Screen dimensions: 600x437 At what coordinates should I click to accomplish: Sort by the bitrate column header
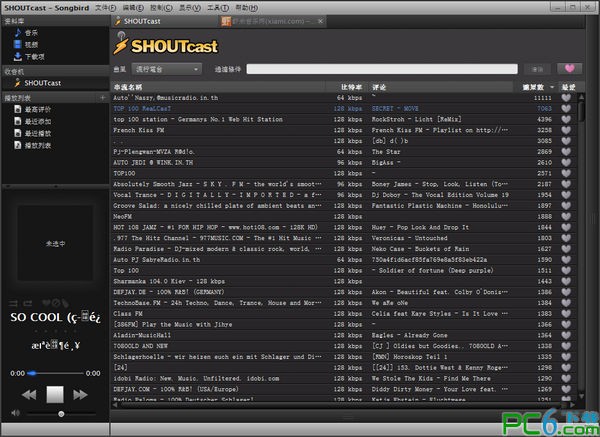pos(347,87)
